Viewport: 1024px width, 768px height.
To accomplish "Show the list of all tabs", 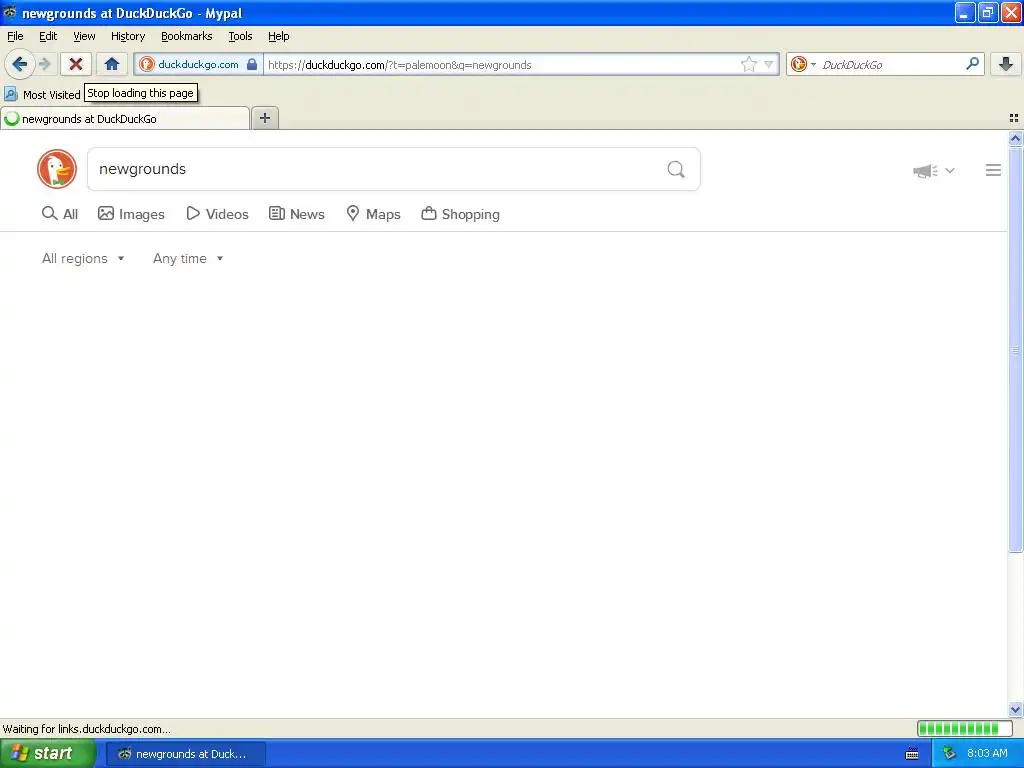I will (1014, 118).
